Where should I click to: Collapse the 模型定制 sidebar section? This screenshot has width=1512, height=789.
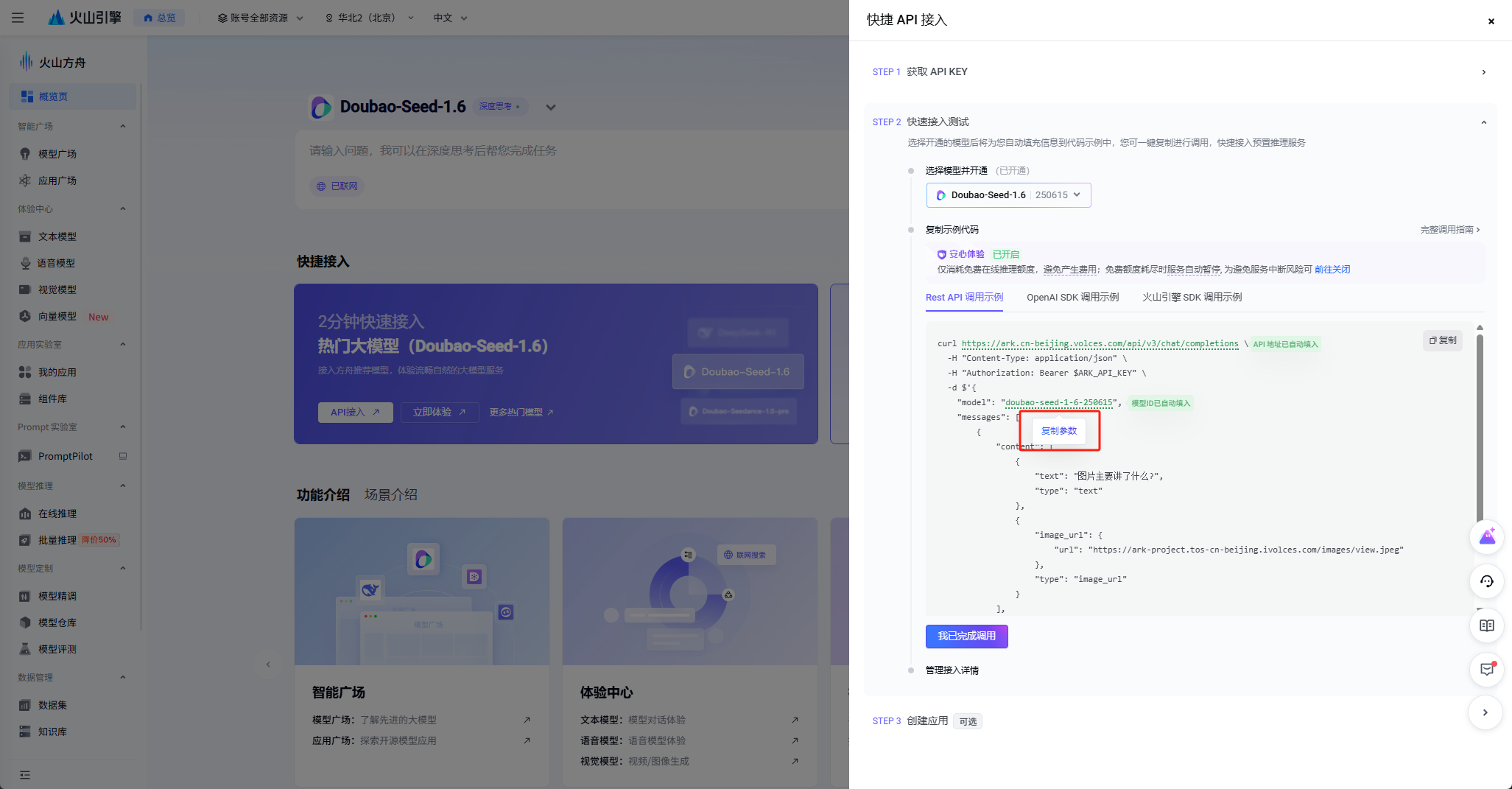(x=123, y=568)
